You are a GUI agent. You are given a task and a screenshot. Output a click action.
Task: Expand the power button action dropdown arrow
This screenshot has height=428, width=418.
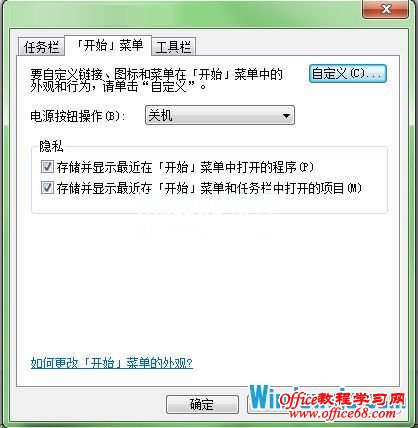tap(286, 116)
